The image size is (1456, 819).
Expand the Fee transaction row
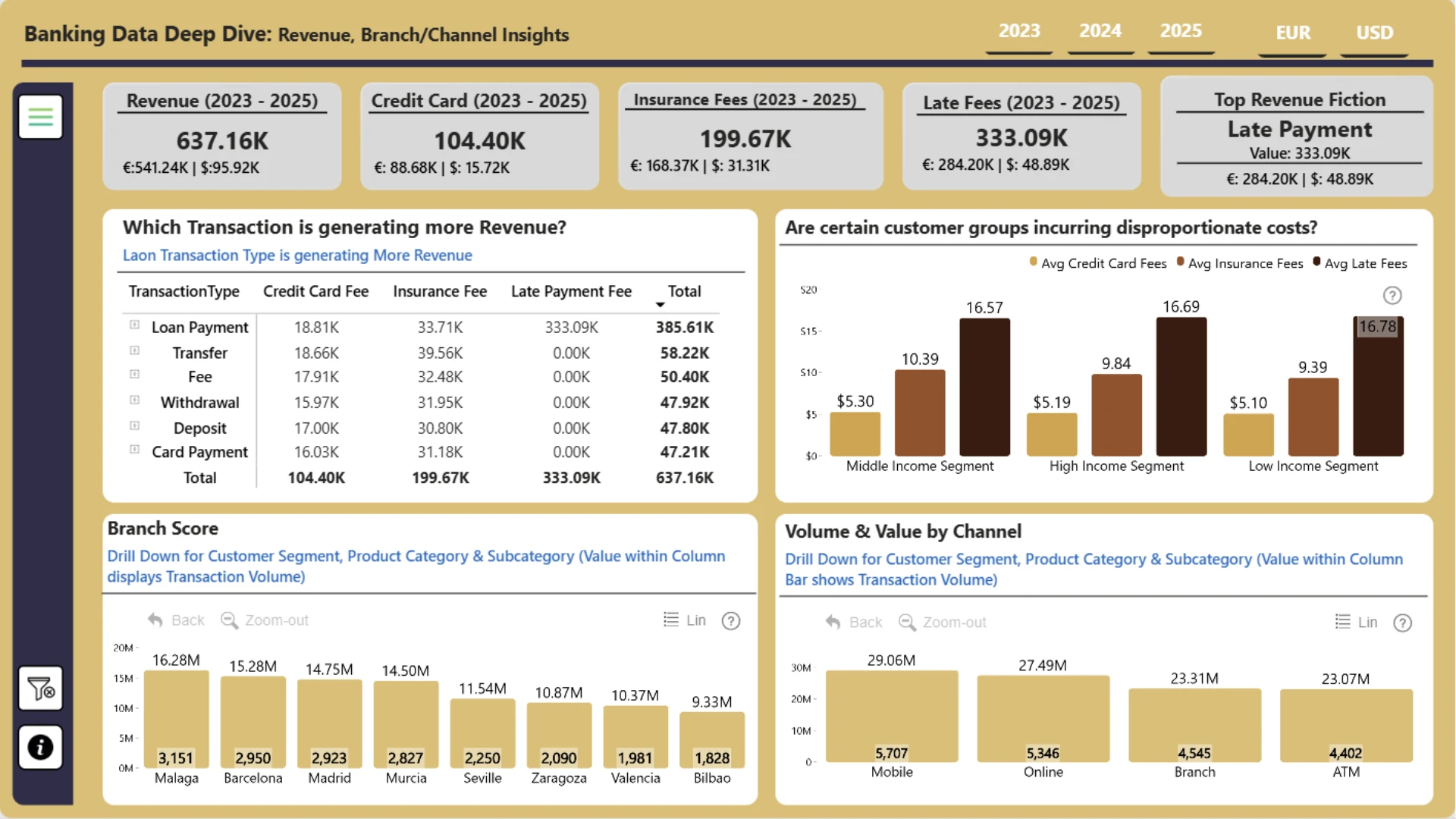(134, 374)
